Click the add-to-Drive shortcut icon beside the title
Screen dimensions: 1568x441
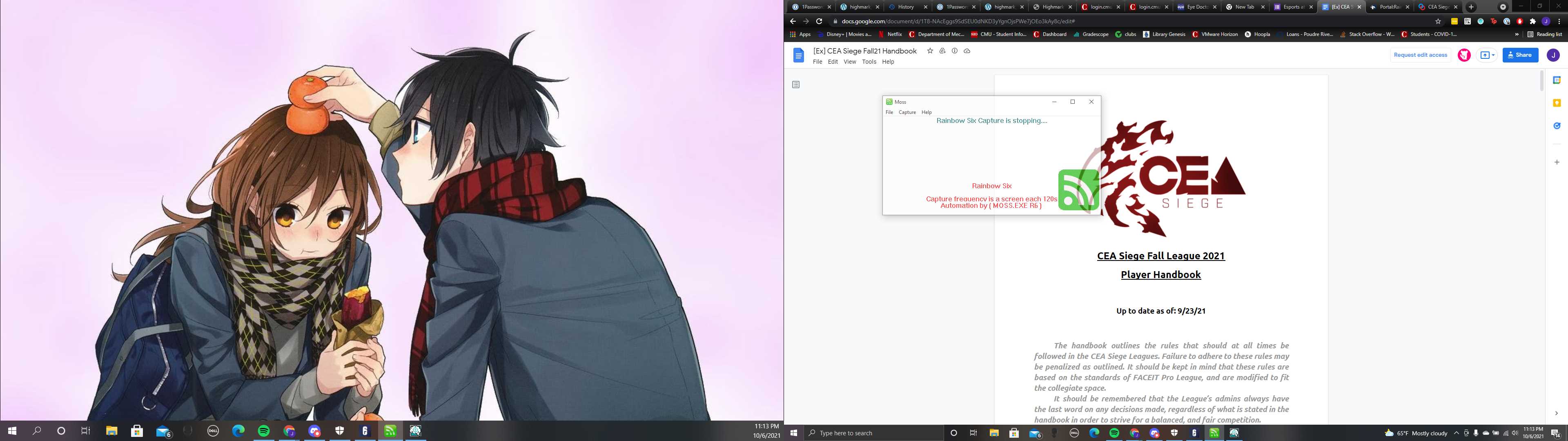tap(942, 51)
